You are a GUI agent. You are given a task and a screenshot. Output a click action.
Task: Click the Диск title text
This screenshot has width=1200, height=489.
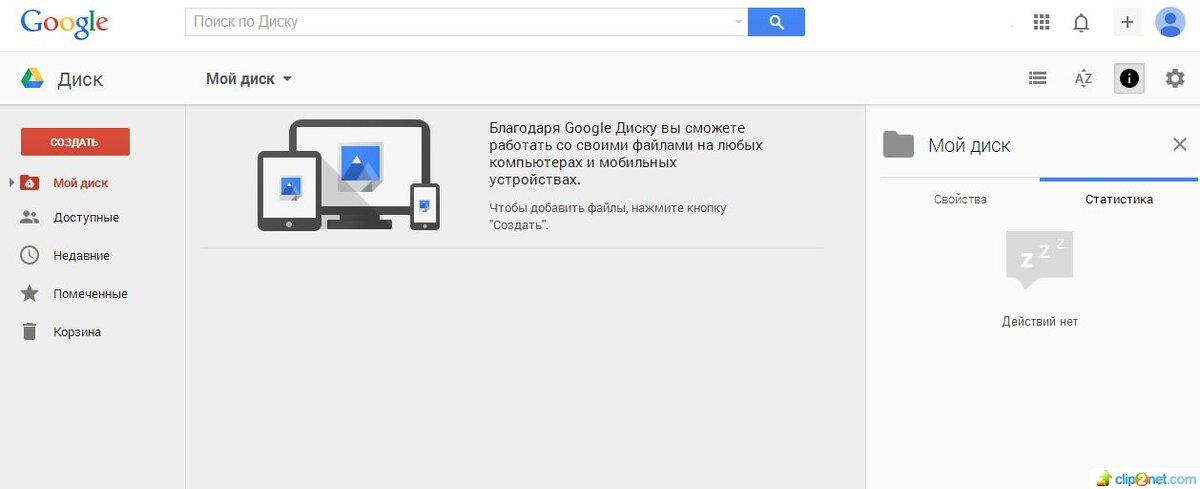80,79
